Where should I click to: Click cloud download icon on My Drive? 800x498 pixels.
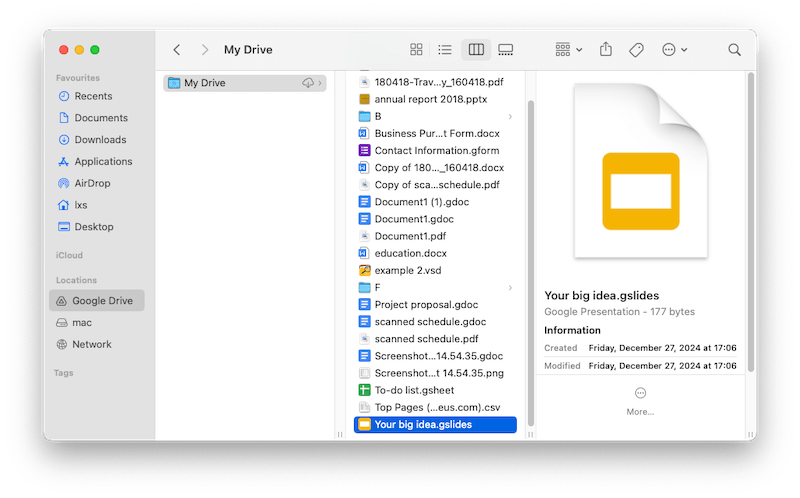(308, 83)
